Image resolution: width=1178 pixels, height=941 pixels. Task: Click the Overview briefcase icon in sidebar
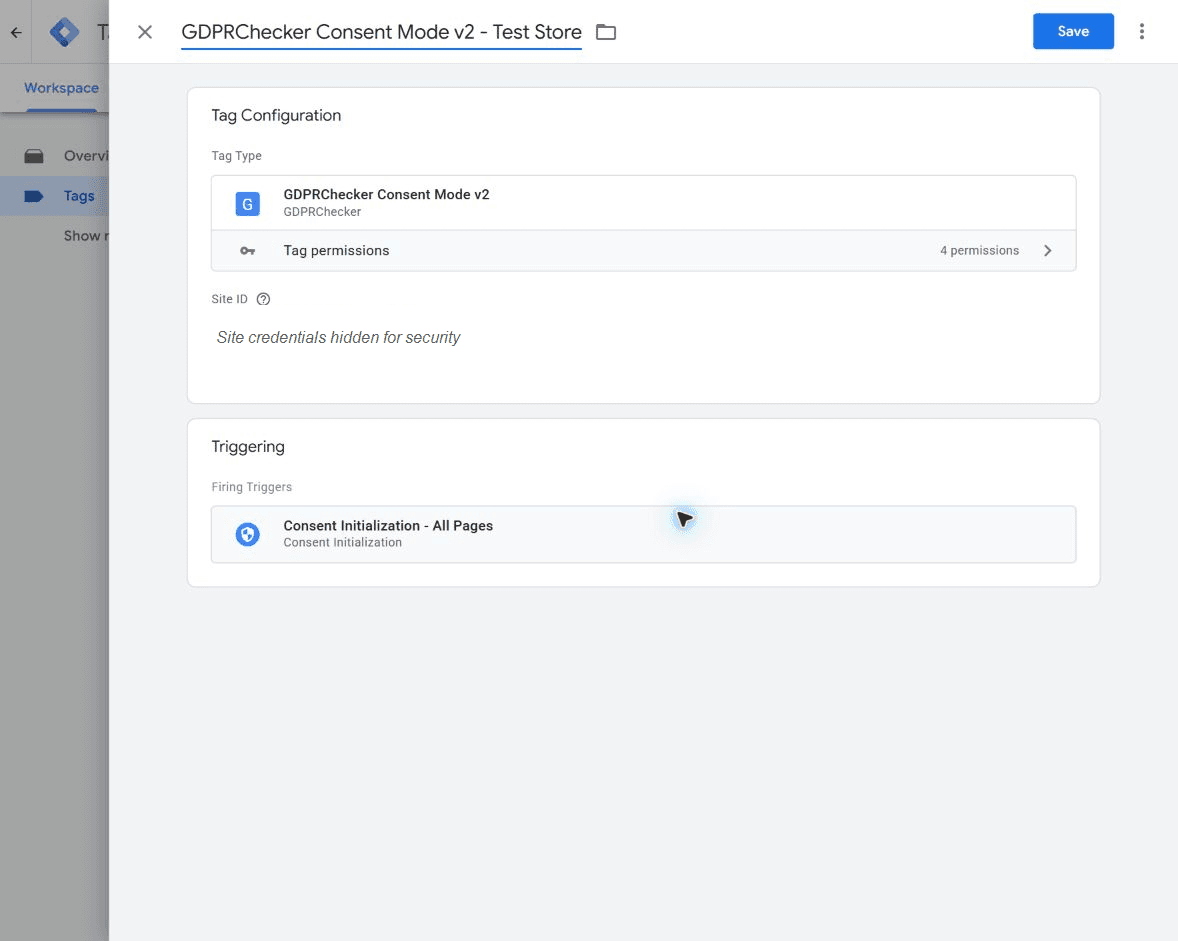[x=34, y=156]
